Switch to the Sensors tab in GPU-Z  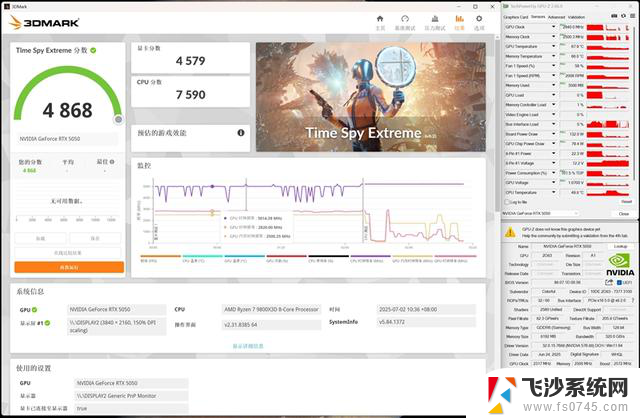pos(538,17)
